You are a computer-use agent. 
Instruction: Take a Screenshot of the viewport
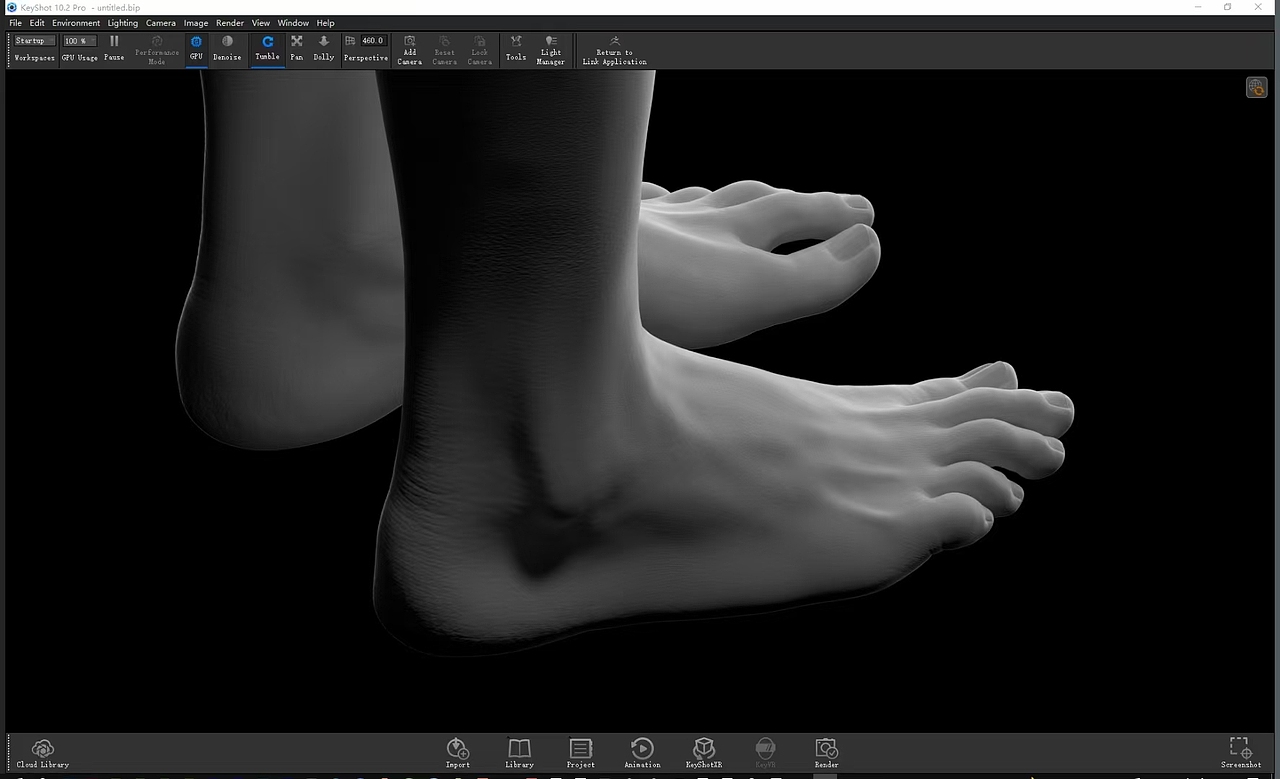tap(1241, 753)
